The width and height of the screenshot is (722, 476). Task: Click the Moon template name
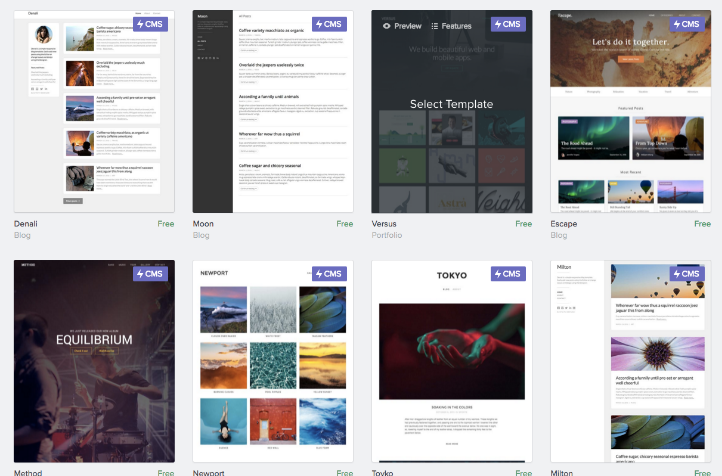pos(203,224)
